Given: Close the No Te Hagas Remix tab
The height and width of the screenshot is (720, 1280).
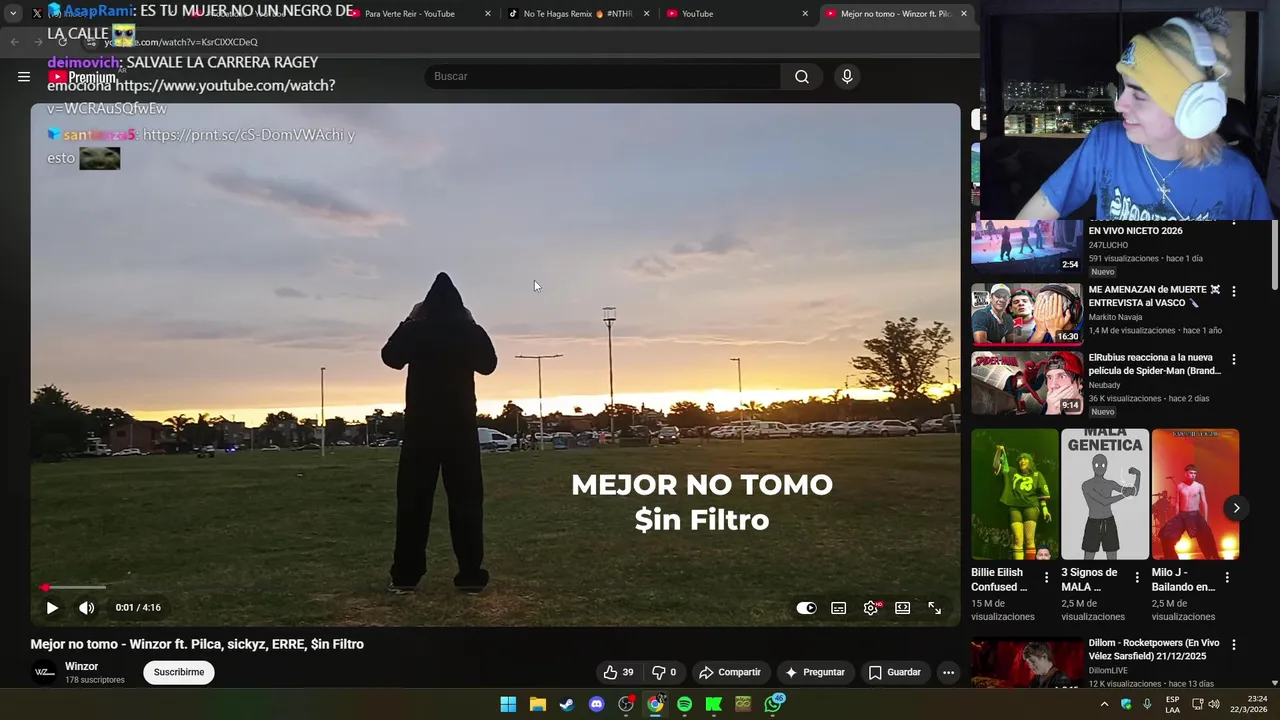Looking at the screenshot, I should click(x=647, y=14).
